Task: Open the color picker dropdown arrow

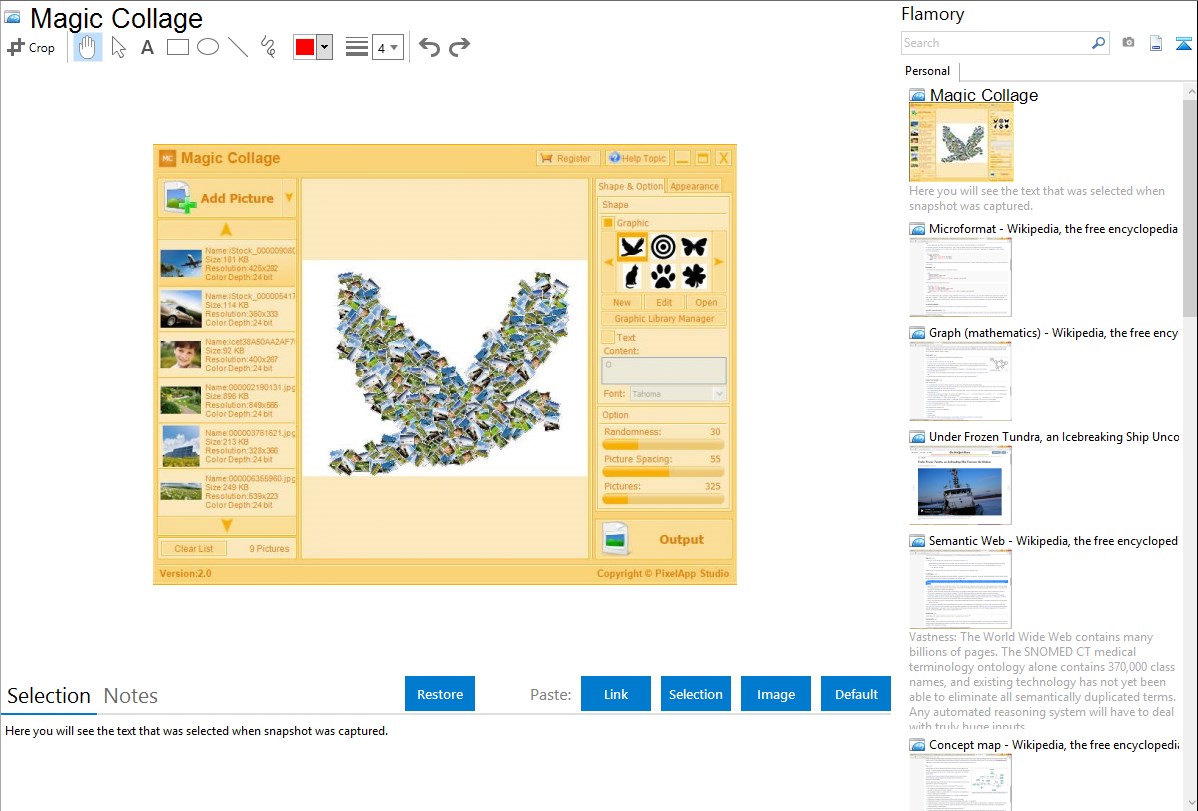Action: point(325,47)
